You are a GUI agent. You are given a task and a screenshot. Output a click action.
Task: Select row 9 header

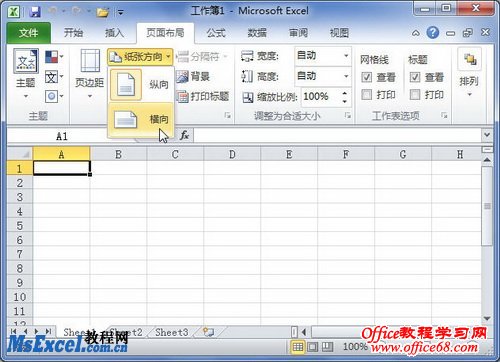20,283
